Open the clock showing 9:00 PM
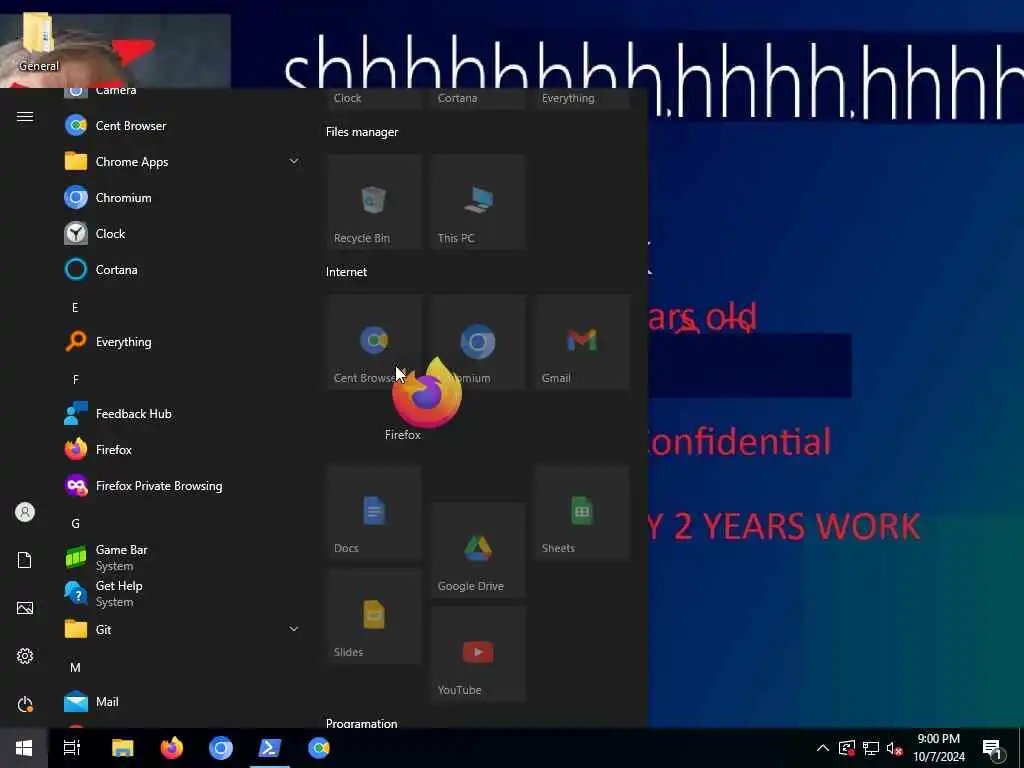 (x=938, y=748)
